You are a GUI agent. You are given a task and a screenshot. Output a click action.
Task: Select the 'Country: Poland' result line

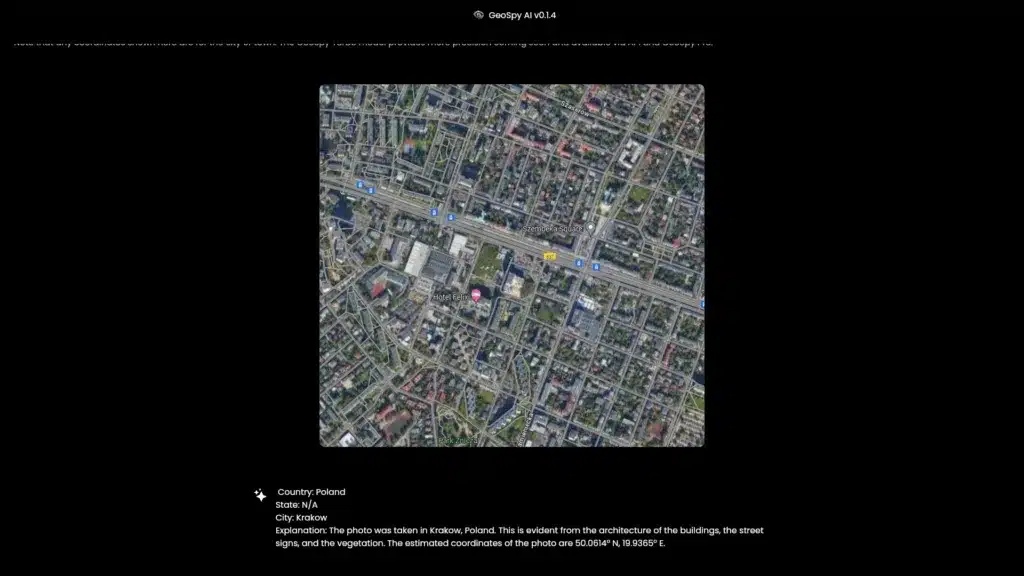coord(311,492)
